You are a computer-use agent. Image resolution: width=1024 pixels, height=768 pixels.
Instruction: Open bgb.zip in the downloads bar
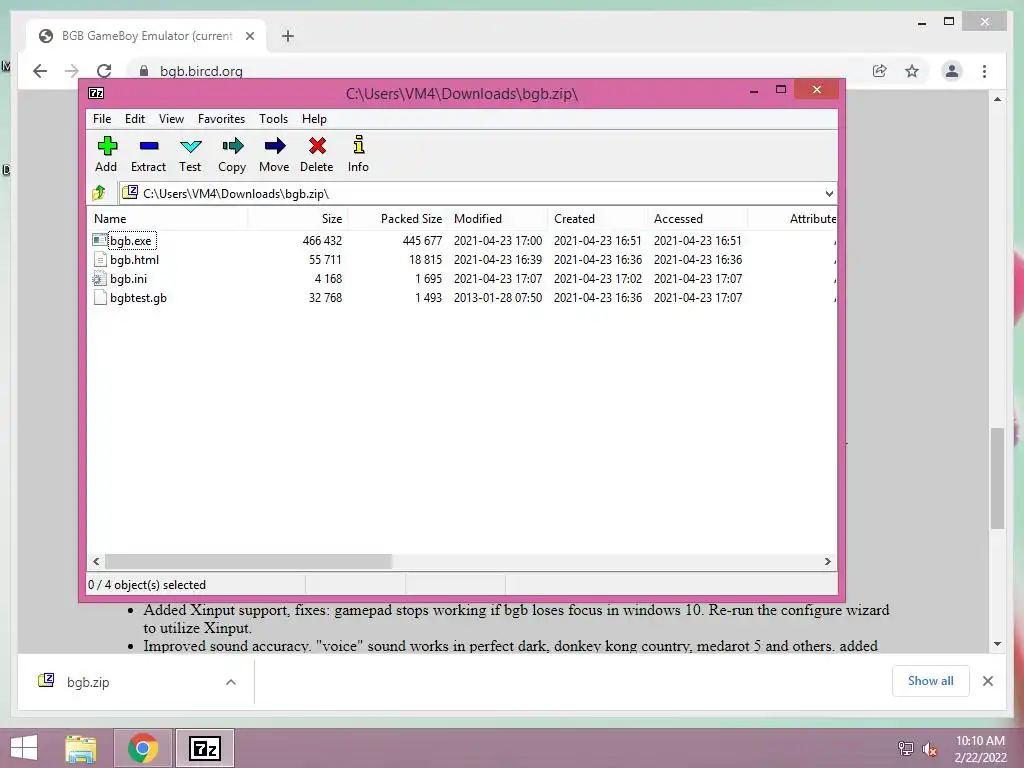pyautogui.click(x=88, y=682)
